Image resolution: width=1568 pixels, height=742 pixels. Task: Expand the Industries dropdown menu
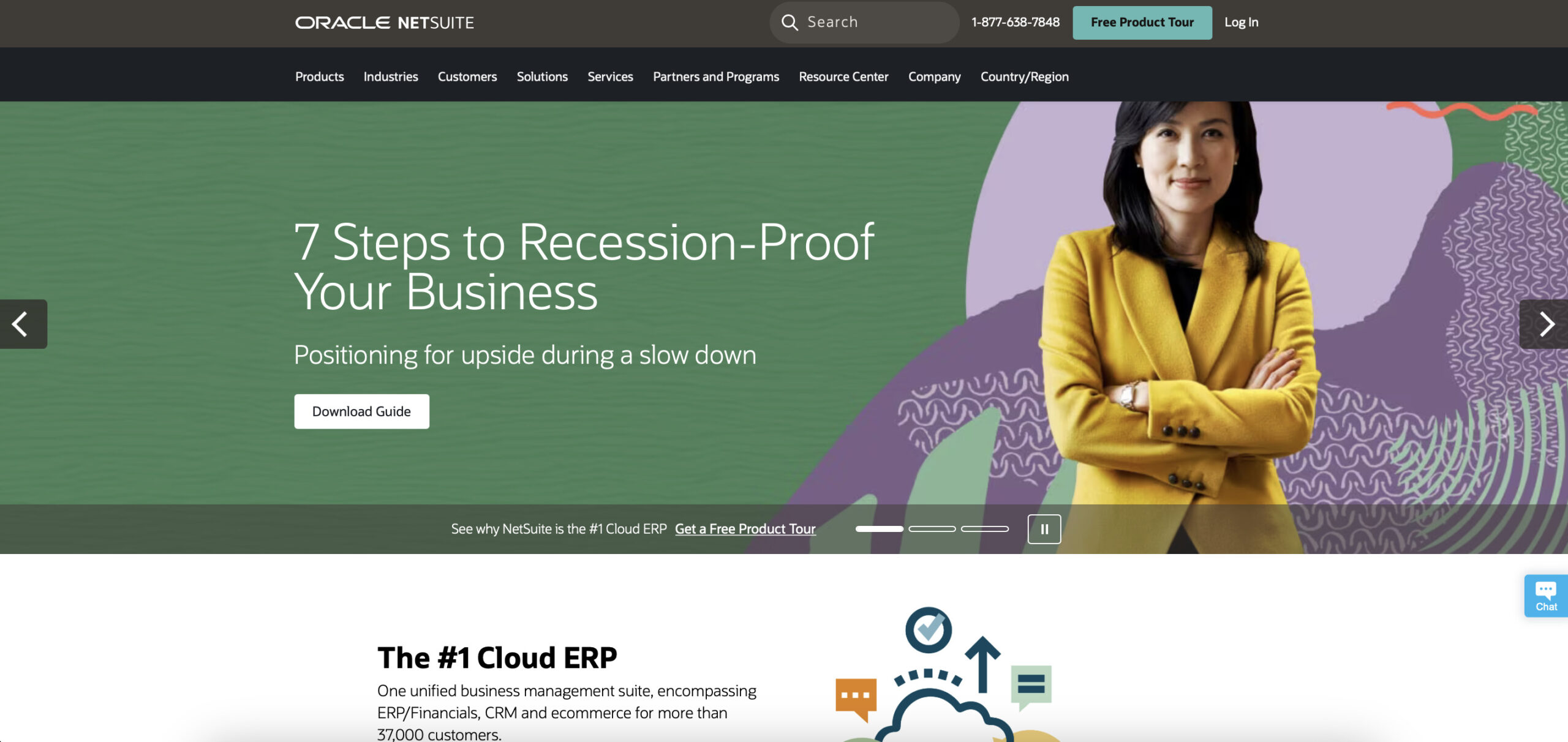(390, 76)
